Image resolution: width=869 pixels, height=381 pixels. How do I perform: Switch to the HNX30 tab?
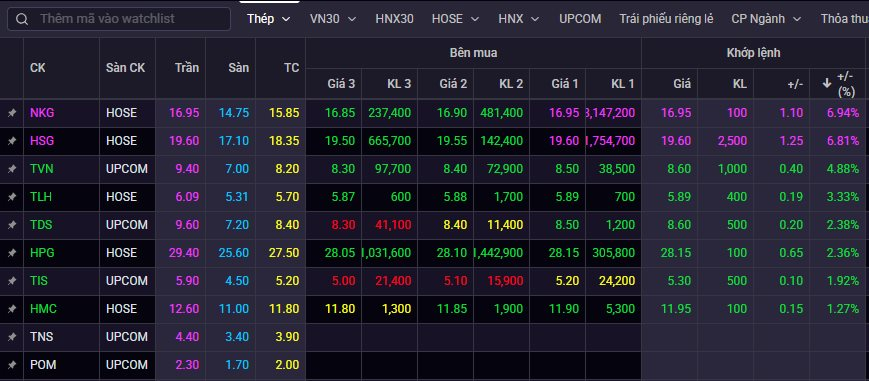pos(395,19)
